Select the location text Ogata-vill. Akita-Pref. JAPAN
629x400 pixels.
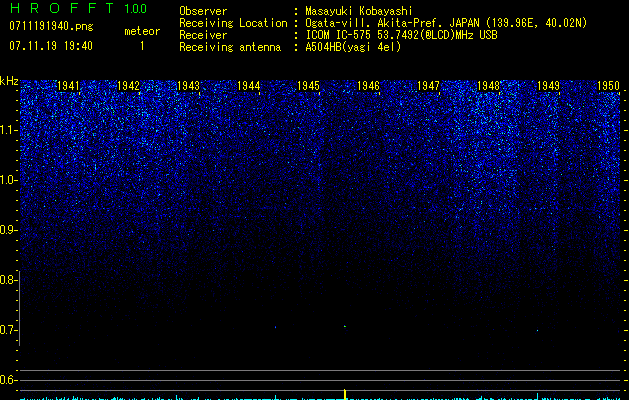click(392, 23)
